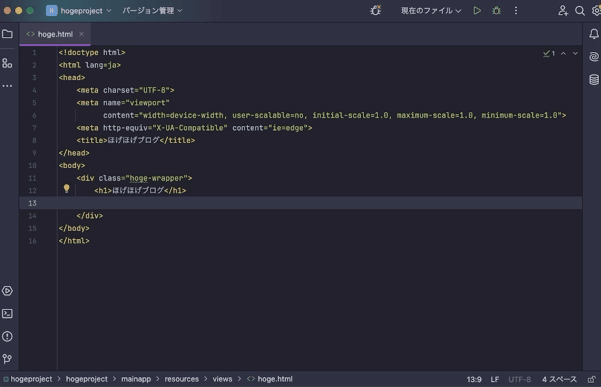Click views in the breadcrumb path
The width and height of the screenshot is (601, 387).
point(222,379)
